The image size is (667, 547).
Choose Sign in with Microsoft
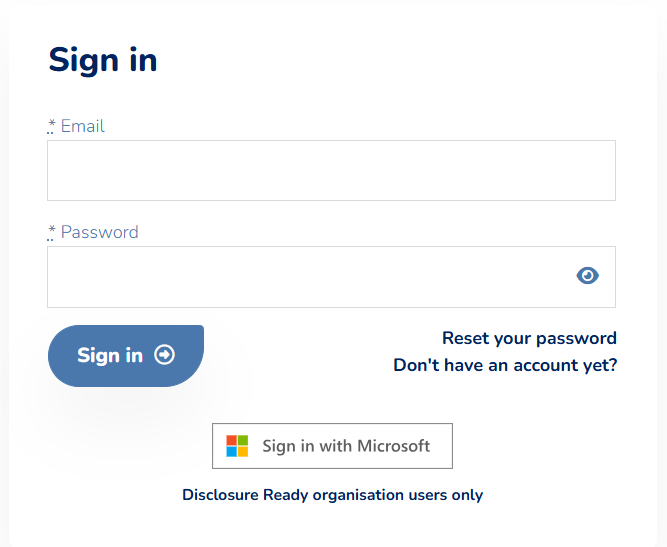coord(332,446)
